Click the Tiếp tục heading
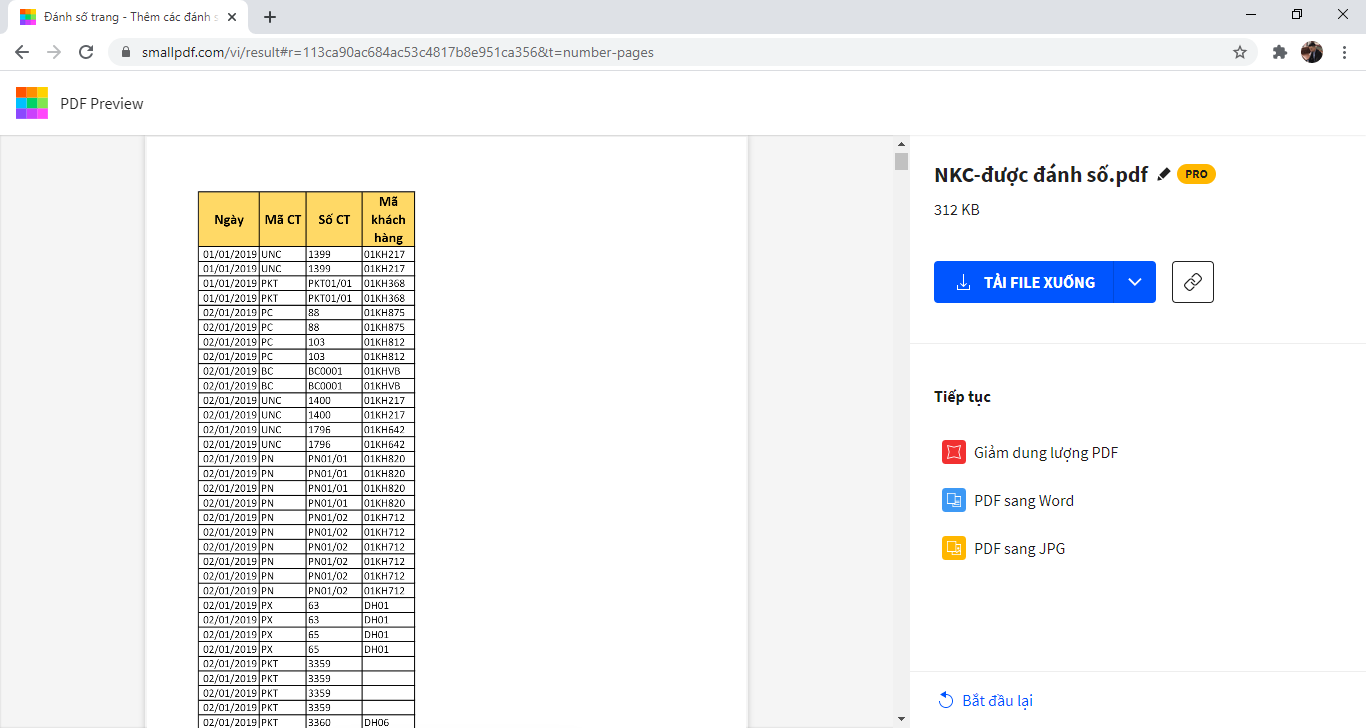Screen dimensions: 1366x728 (962, 397)
